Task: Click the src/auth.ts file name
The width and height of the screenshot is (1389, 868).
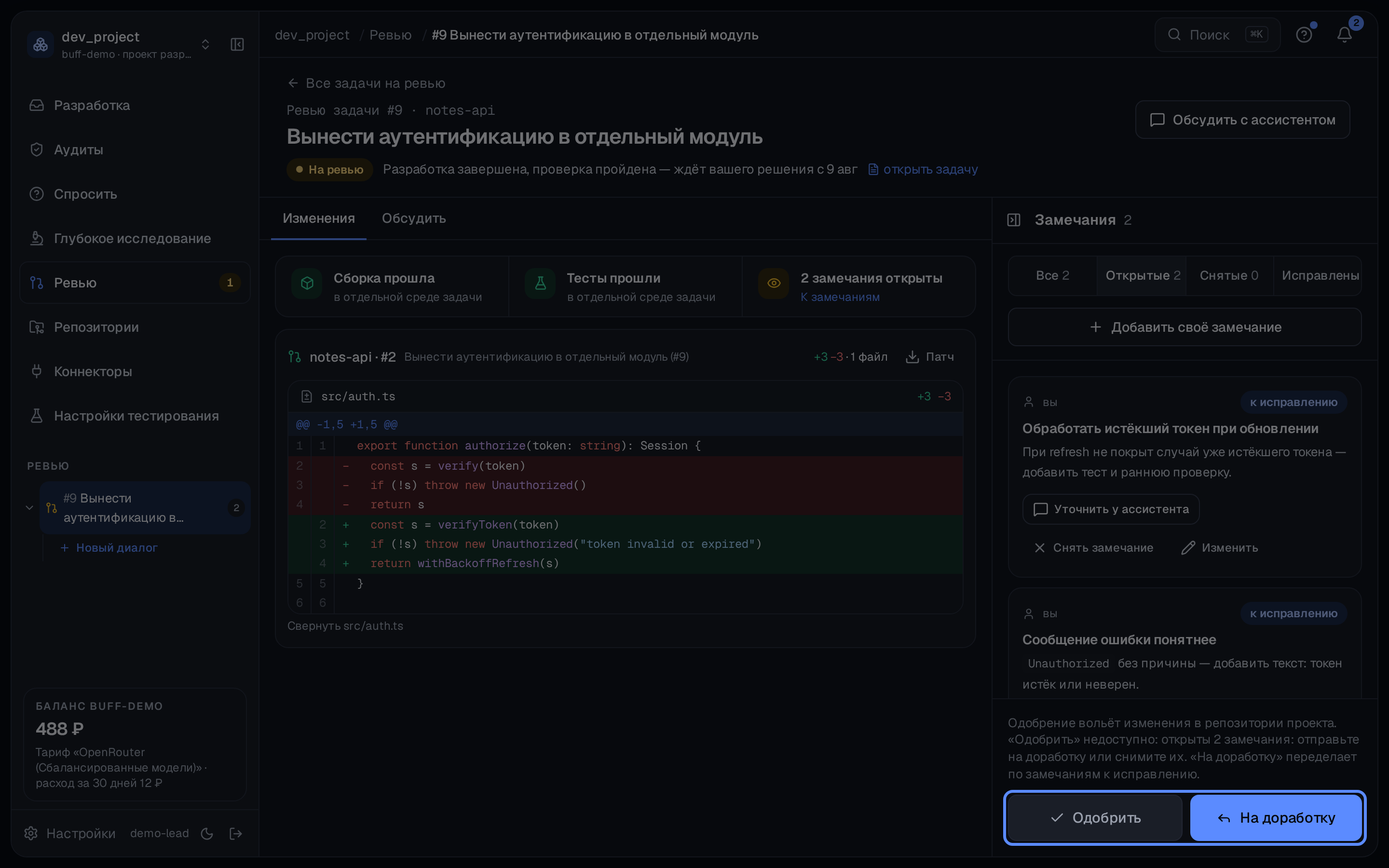Action: 358,396
